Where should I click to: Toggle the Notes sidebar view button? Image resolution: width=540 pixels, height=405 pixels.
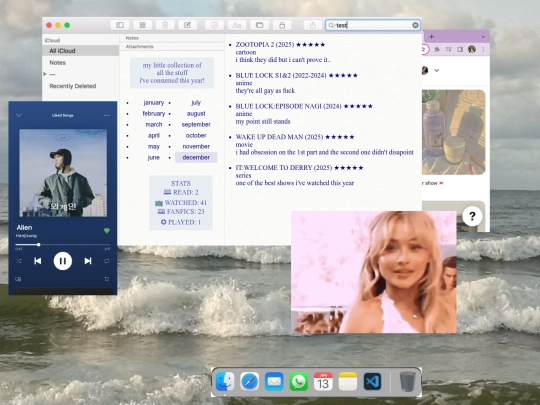point(120,25)
